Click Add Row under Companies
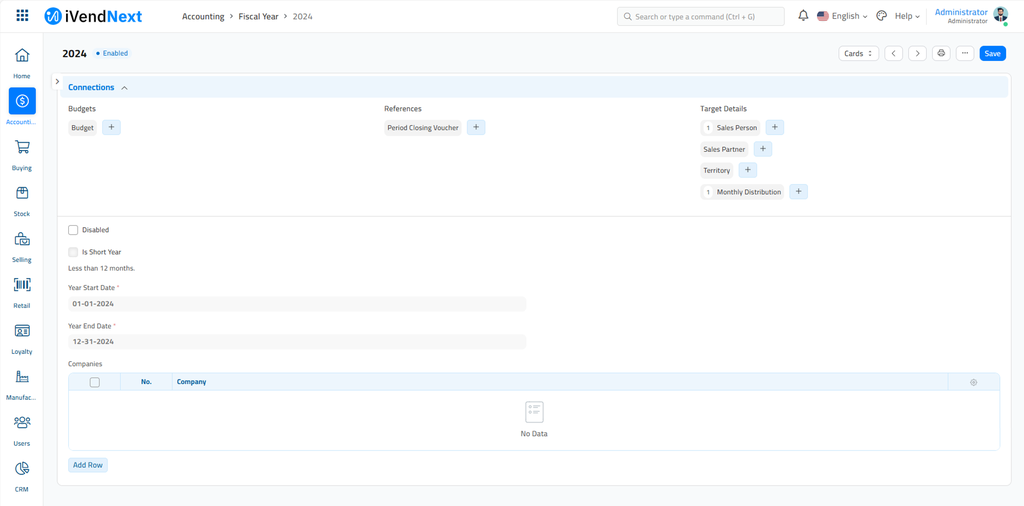This screenshot has height=506, width=1024. point(88,465)
